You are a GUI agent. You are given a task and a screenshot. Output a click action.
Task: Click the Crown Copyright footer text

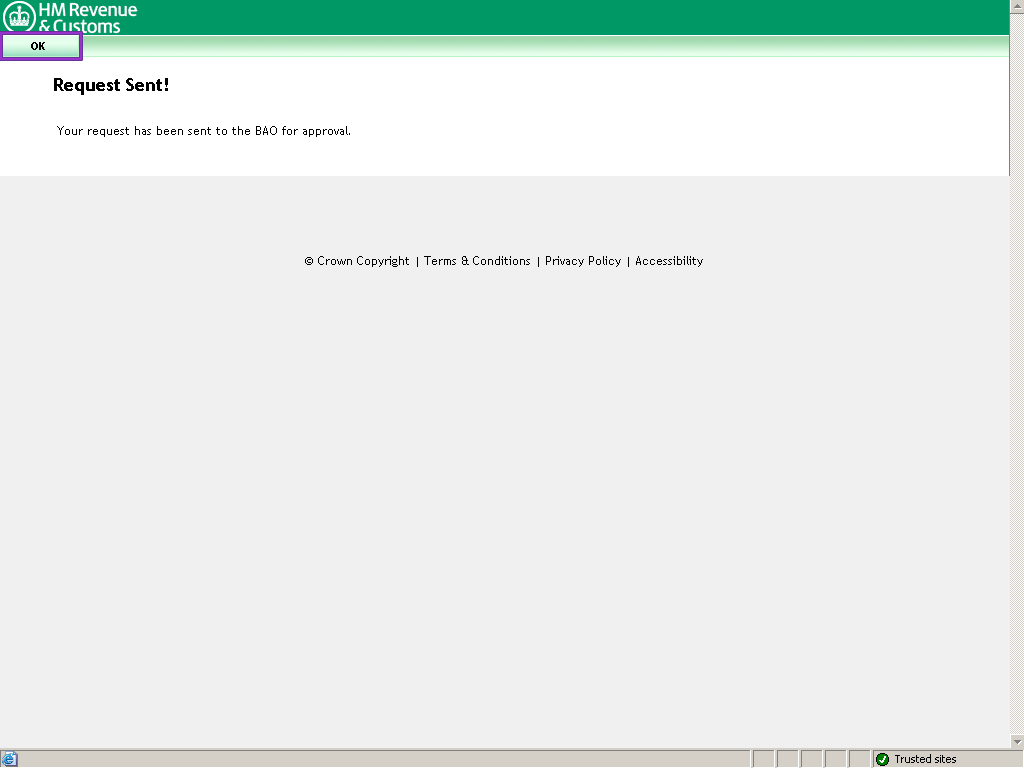pos(357,261)
